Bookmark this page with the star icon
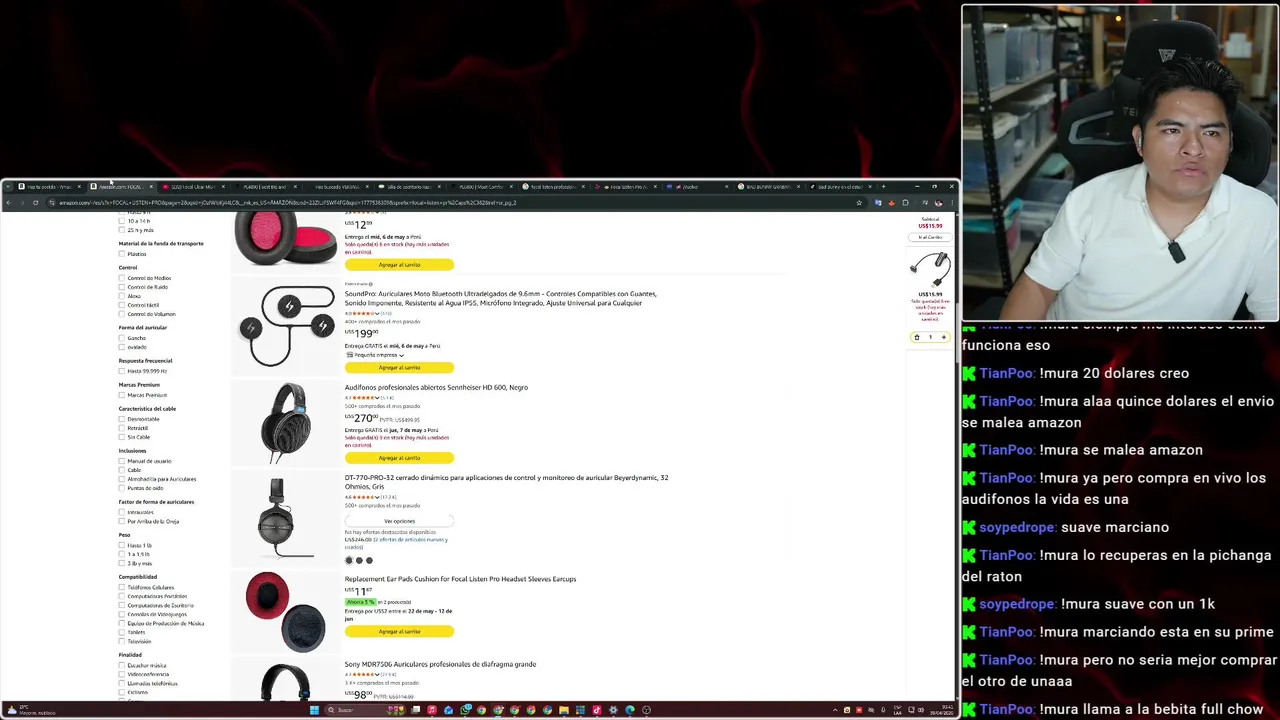This screenshot has width=1280, height=720. pos(858,203)
